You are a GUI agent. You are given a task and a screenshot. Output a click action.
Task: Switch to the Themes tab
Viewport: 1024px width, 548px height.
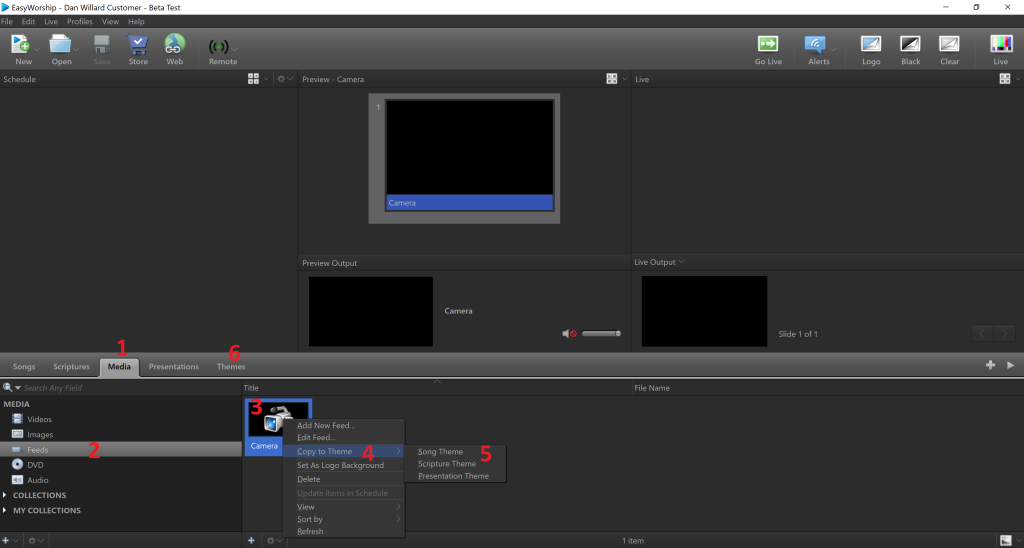click(231, 366)
